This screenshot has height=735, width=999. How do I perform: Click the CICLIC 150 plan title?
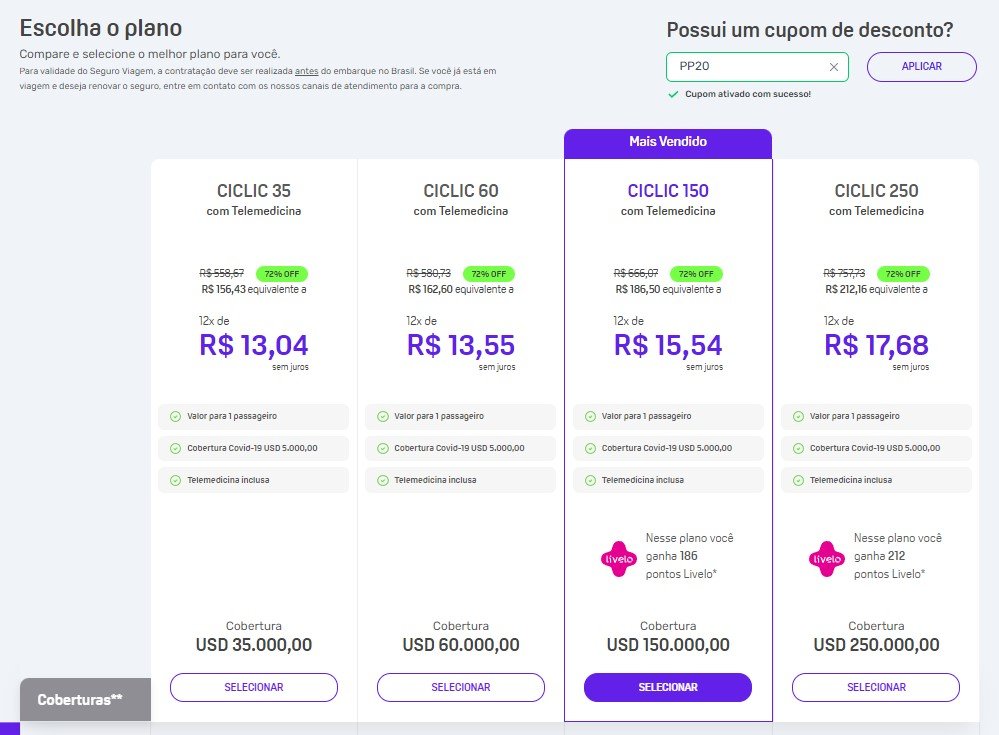[668, 190]
